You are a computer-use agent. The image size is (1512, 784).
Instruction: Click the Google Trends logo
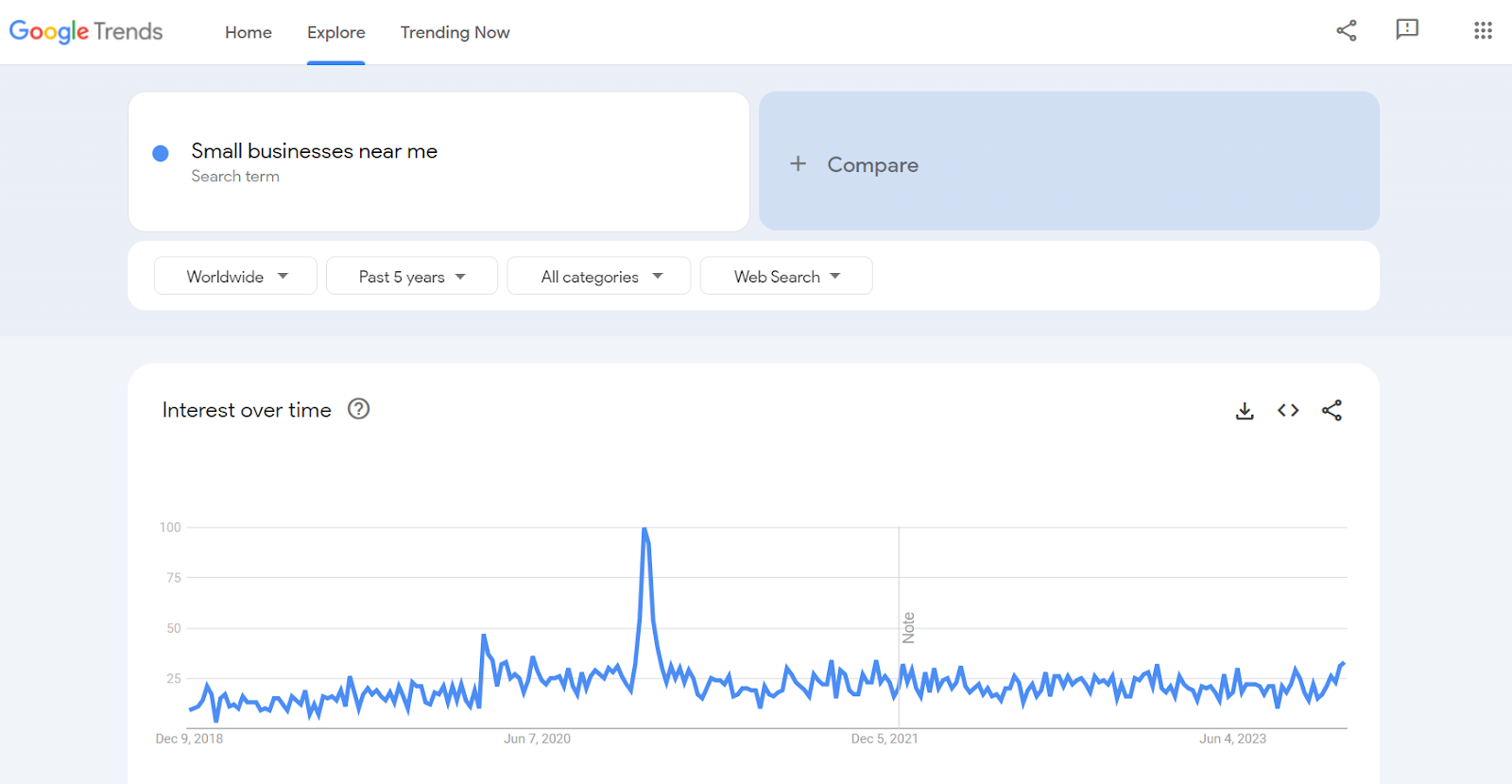click(x=86, y=31)
